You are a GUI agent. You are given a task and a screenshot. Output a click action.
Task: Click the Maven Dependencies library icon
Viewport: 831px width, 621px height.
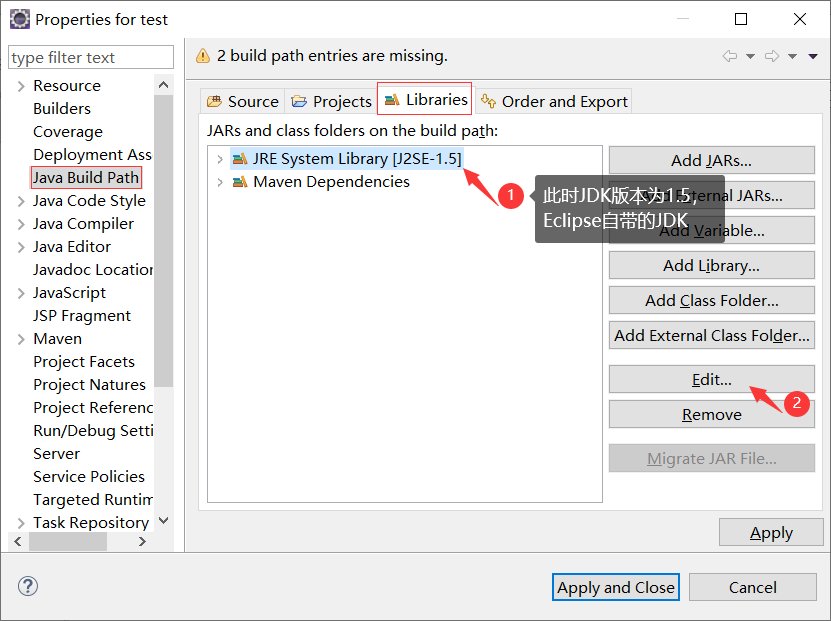240,182
